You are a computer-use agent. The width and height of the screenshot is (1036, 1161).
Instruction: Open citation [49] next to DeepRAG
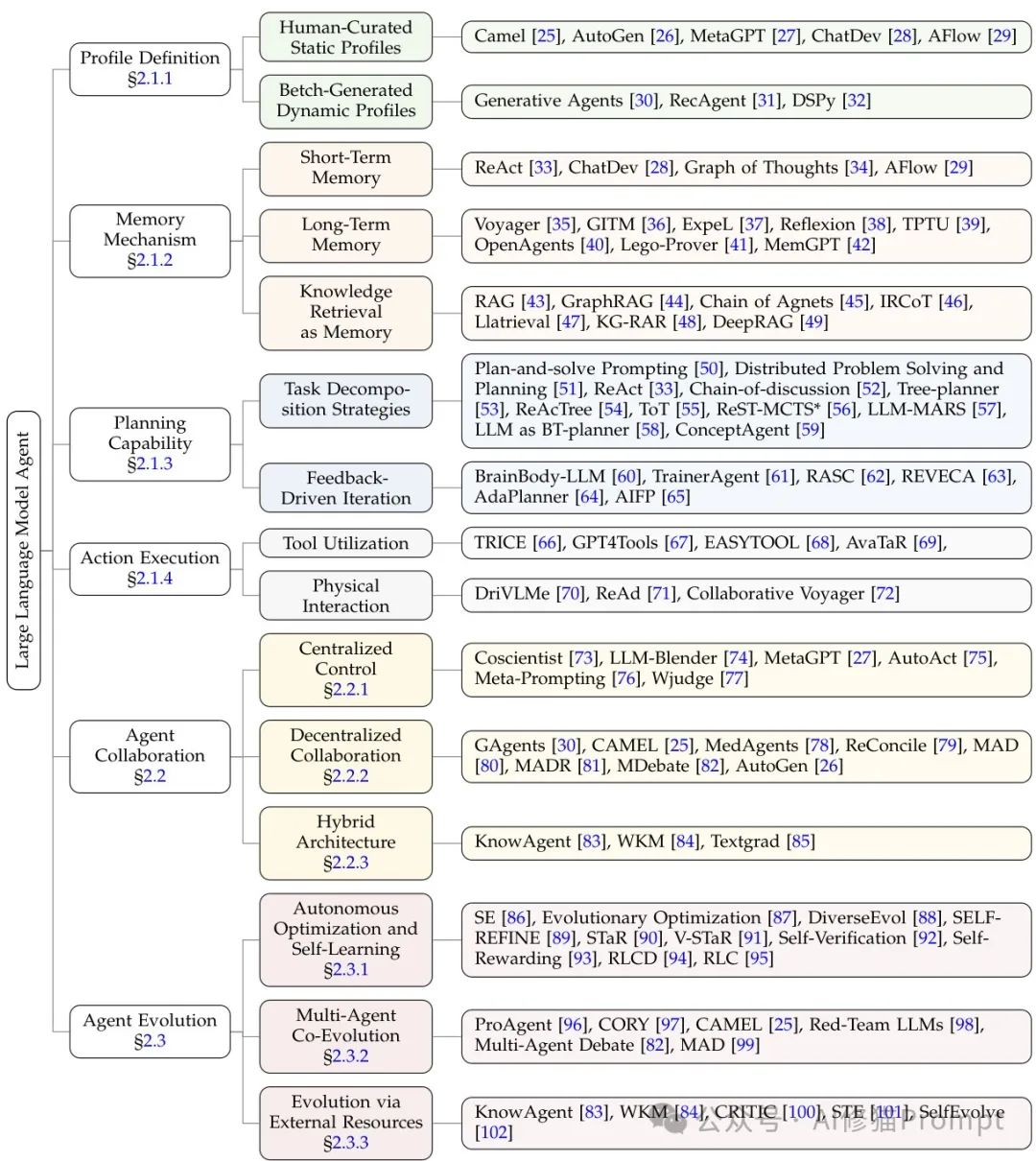[x=814, y=321]
